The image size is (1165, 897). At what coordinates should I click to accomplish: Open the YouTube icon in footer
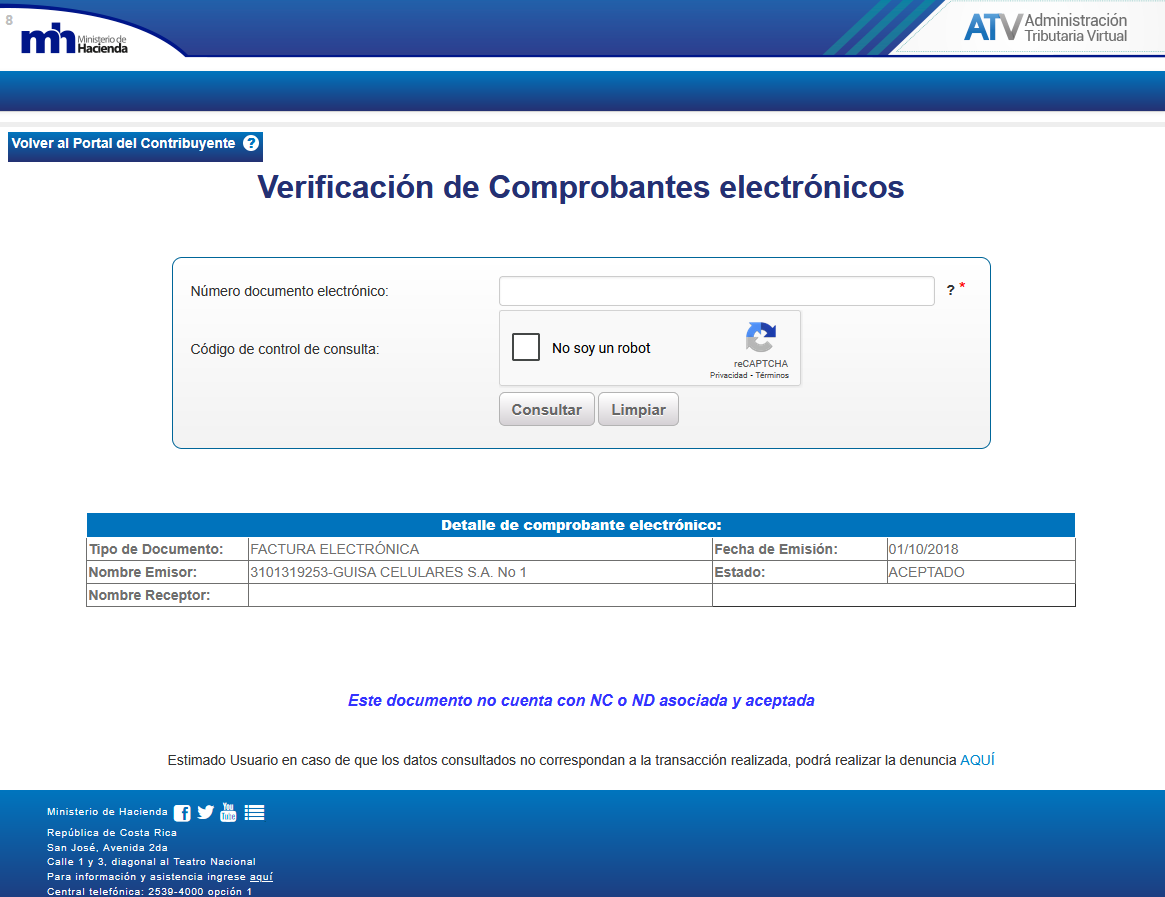228,812
